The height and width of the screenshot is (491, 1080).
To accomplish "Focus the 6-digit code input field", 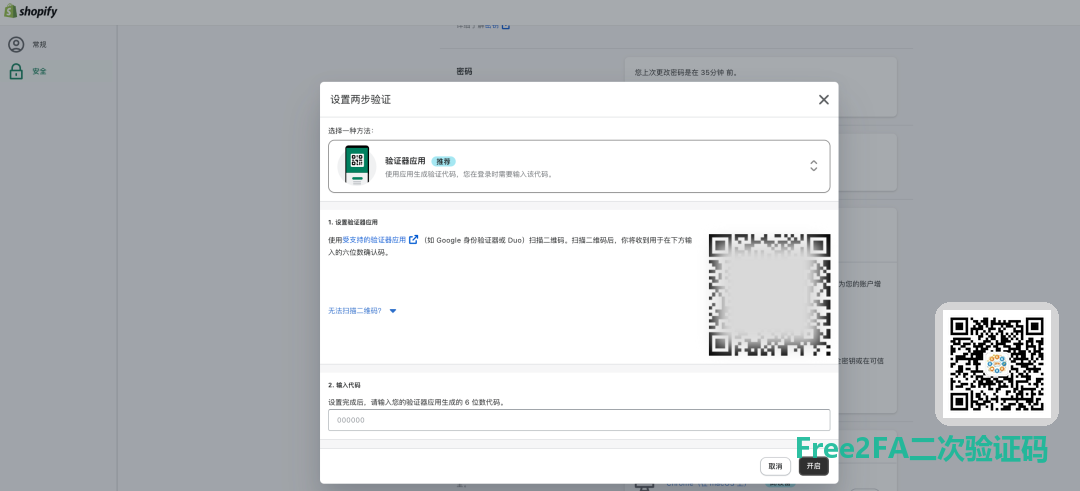I will (x=579, y=420).
